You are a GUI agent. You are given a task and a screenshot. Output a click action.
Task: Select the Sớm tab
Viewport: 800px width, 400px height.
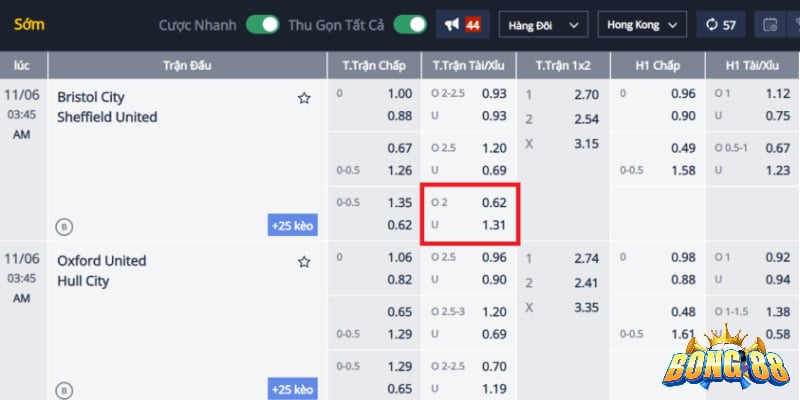tap(29, 24)
